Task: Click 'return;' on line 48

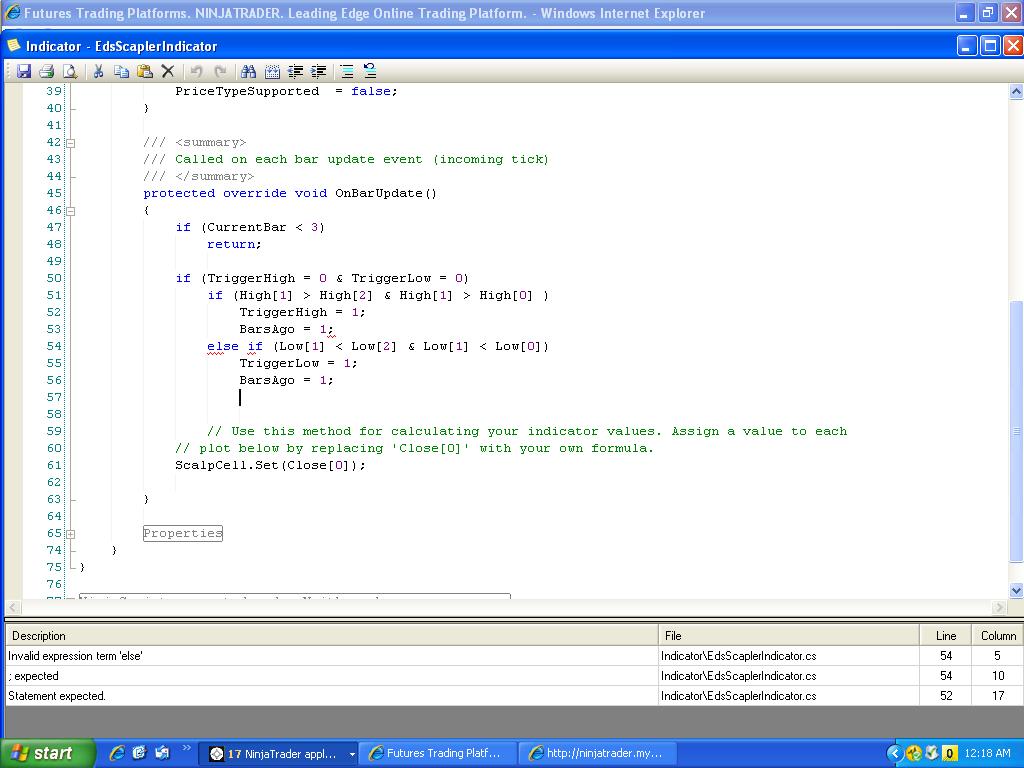Action: coord(234,244)
